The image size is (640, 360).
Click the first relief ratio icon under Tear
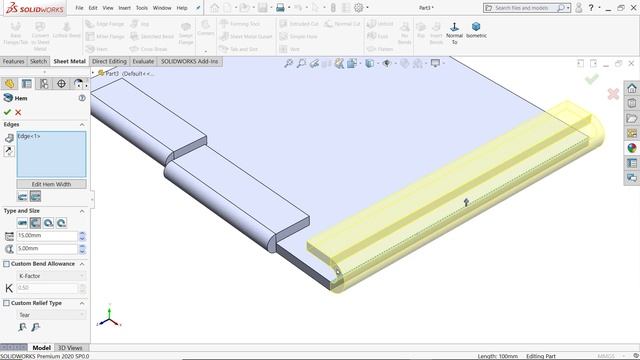point(22,327)
